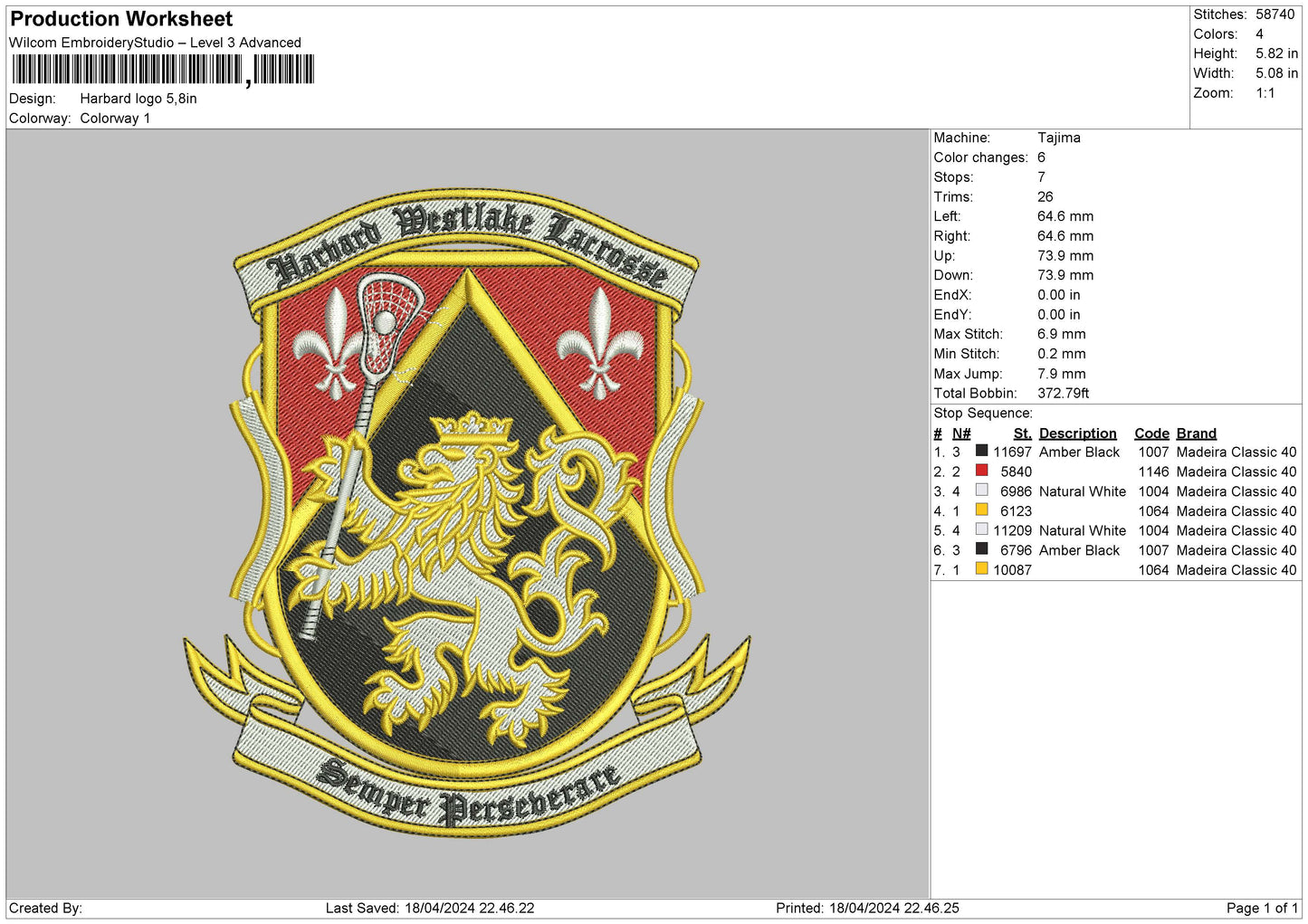Select the yellow swatch in row 10087
This screenshot has width=1308, height=924.
[981, 569]
